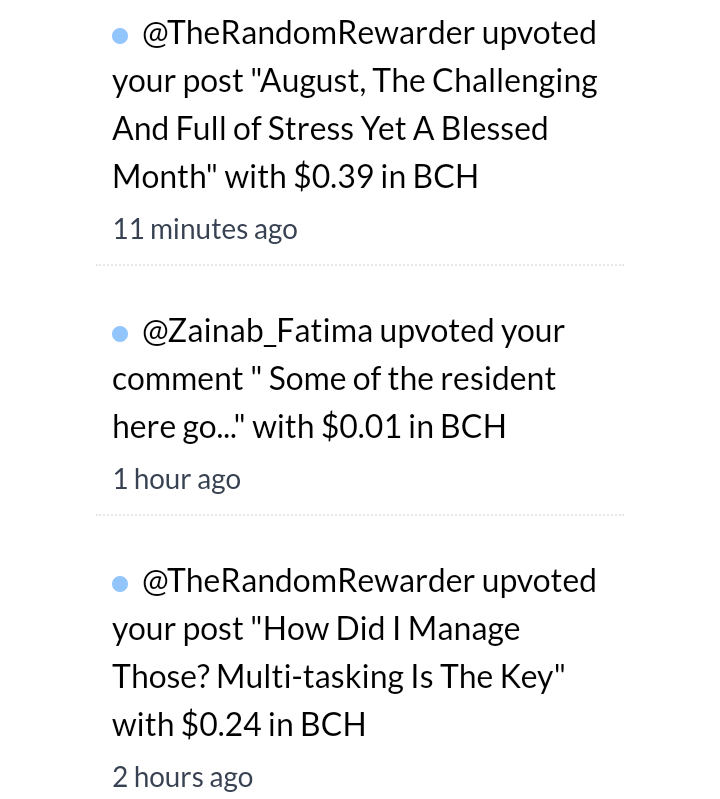The width and height of the screenshot is (720, 799).
Task: Select the $0.24 in BCH amount
Action: point(274,725)
